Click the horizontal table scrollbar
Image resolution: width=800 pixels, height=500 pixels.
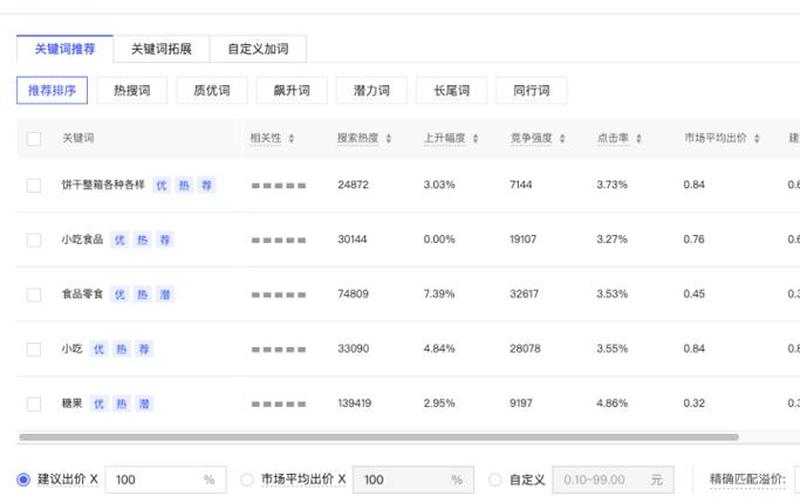pyautogui.click(x=379, y=437)
